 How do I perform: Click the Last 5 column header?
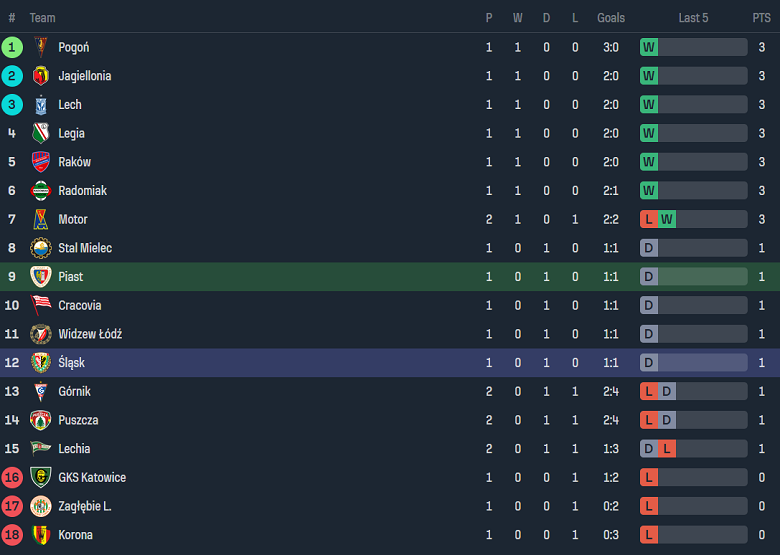pyautogui.click(x=693, y=18)
